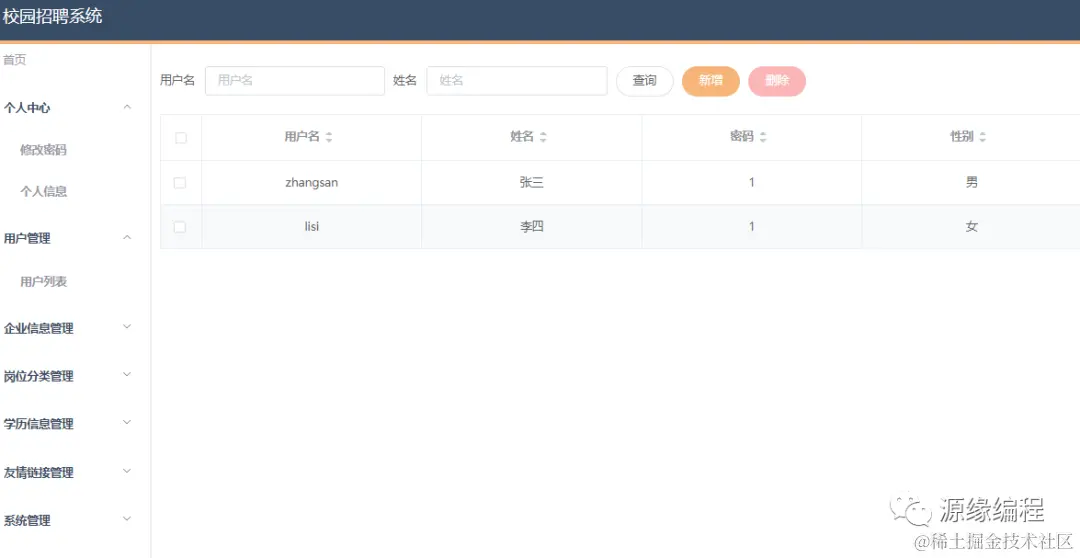The image size is (1080, 558).
Task: Select the 企业信息管理 menu label
Action: click(x=39, y=329)
